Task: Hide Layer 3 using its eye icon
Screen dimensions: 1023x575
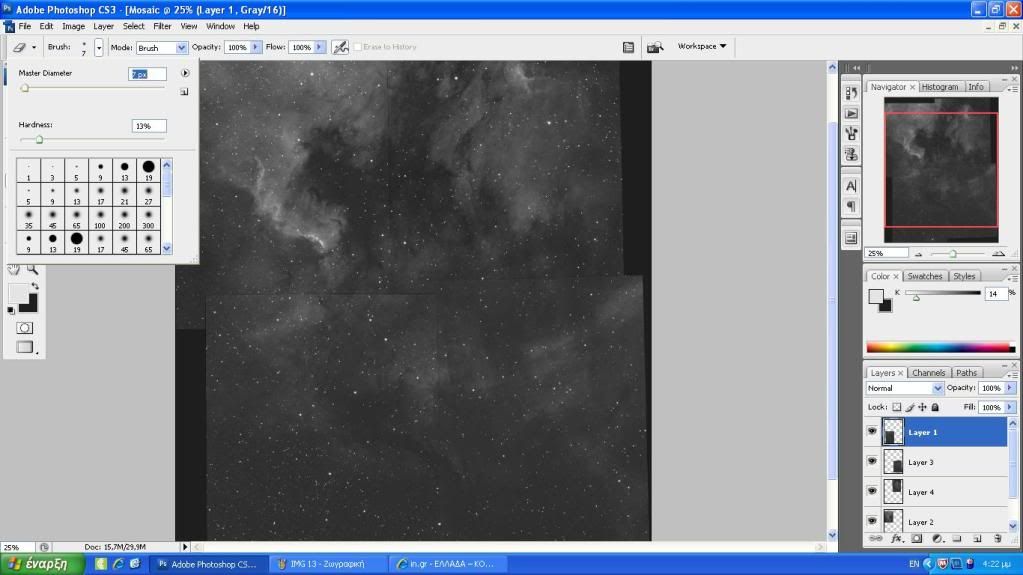Action: click(x=872, y=461)
